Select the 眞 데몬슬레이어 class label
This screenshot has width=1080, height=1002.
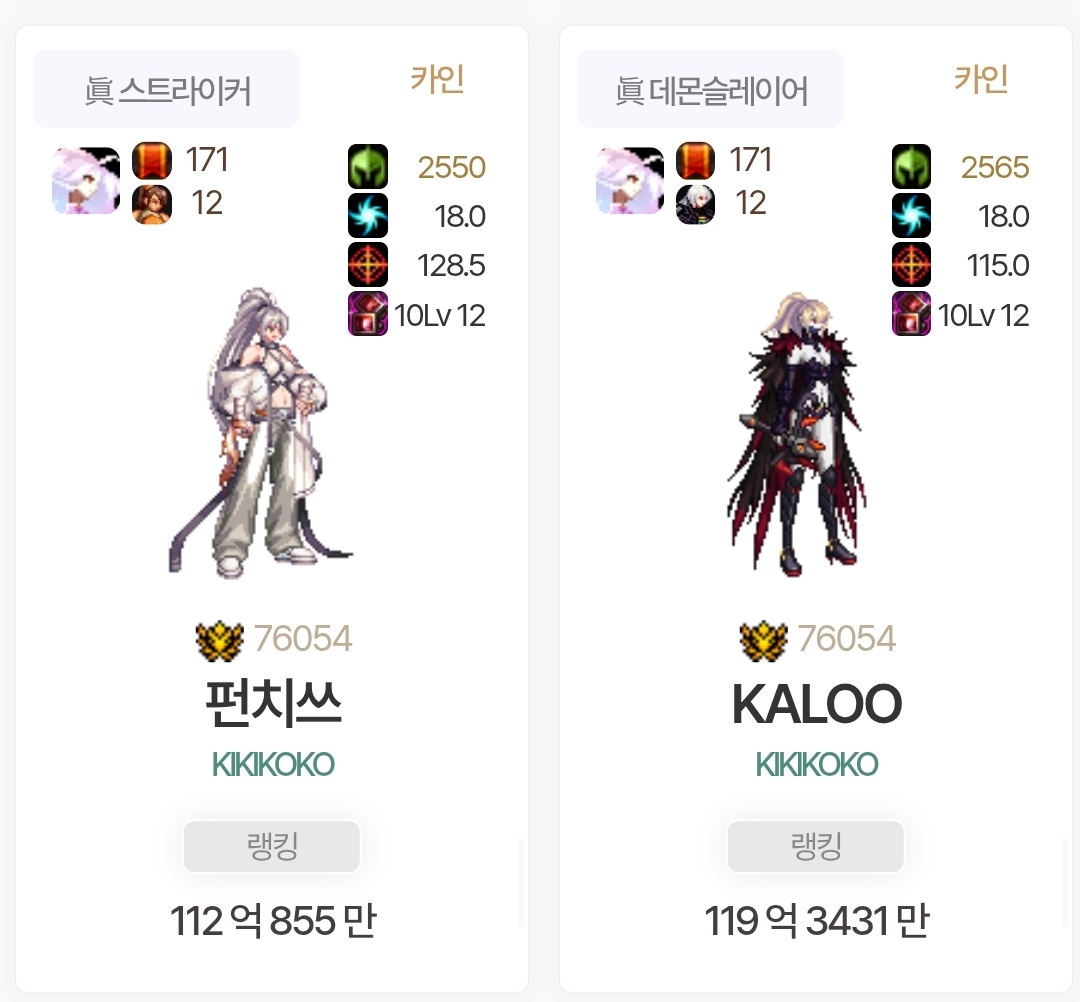pyautogui.click(x=710, y=89)
